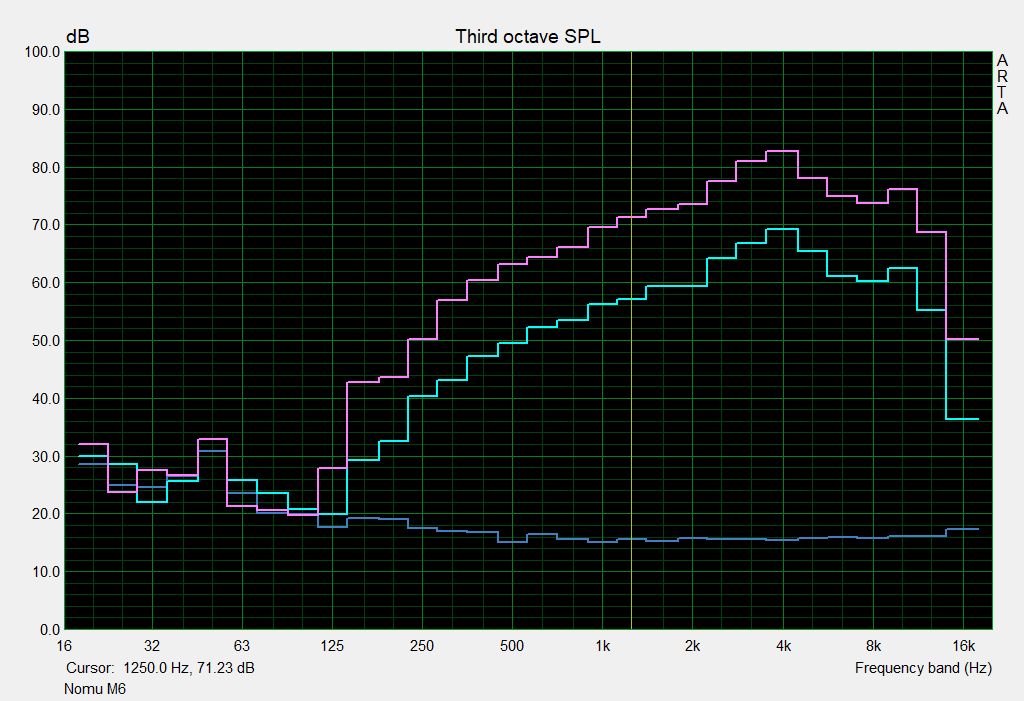
Task: Click the cyan curve's last step near 36 dB
Action: tap(962, 419)
